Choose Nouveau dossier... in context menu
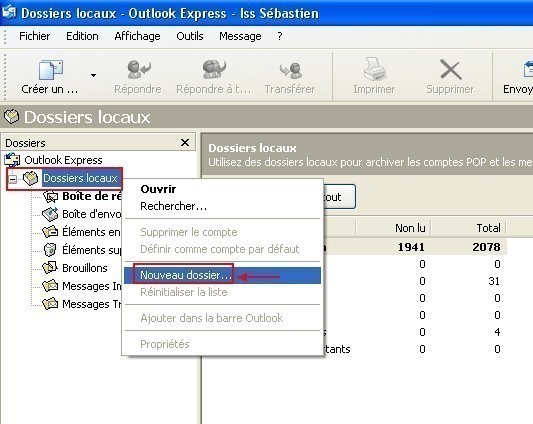Screen dimensions: 533x424 222,275
